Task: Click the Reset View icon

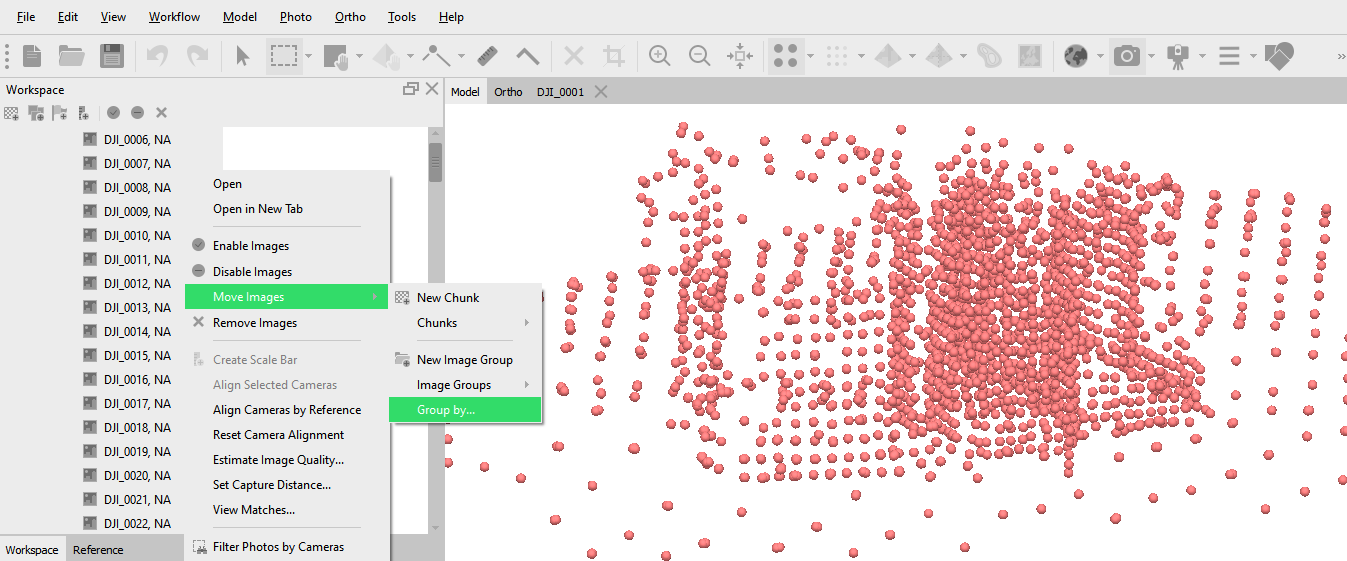Action: pyautogui.click(x=740, y=56)
